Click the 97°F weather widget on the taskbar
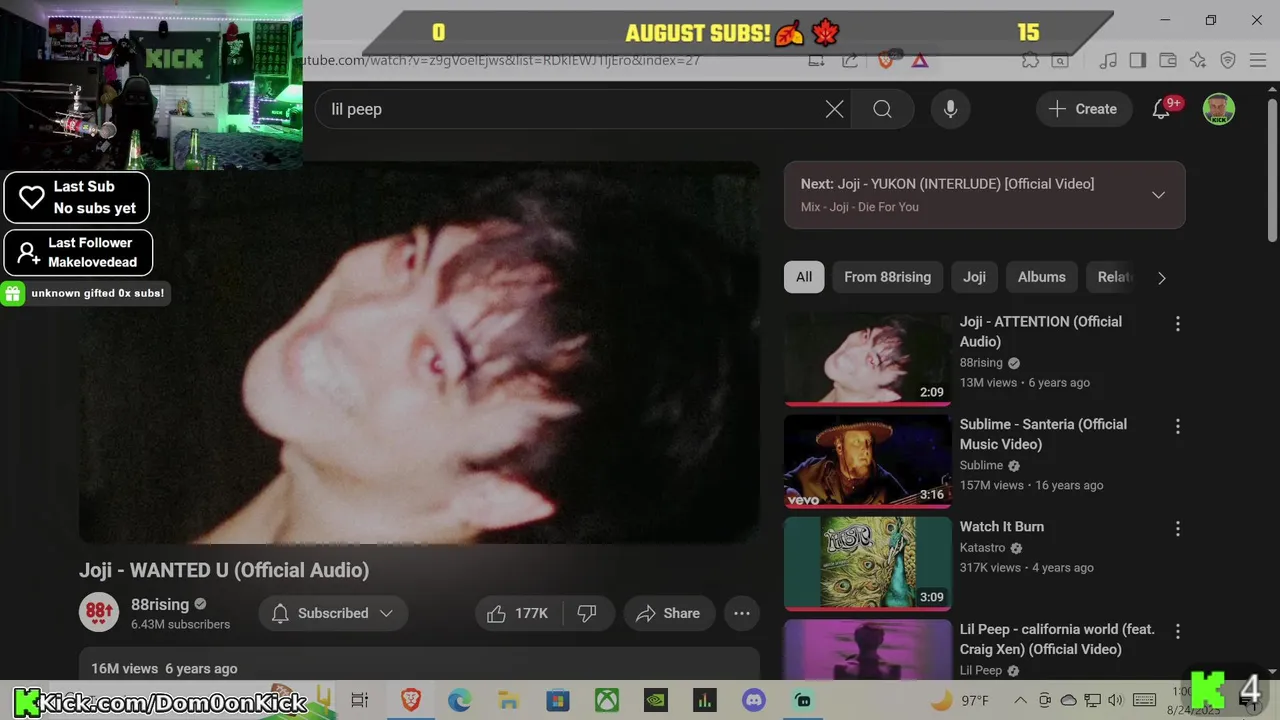Screen dimensions: 1280x720 (x=960, y=700)
